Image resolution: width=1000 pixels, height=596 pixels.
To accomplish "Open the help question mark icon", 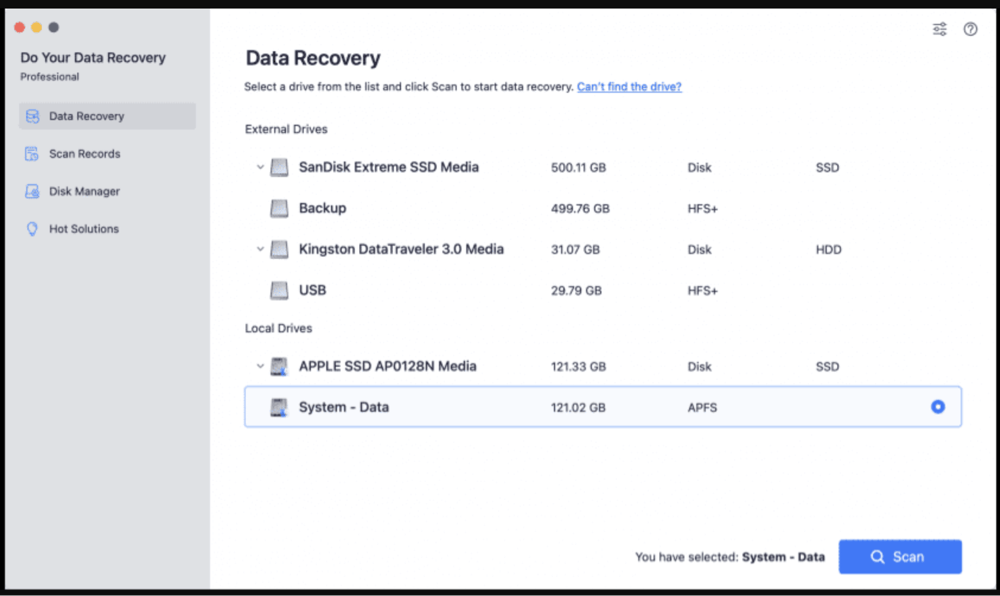I will [970, 28].
